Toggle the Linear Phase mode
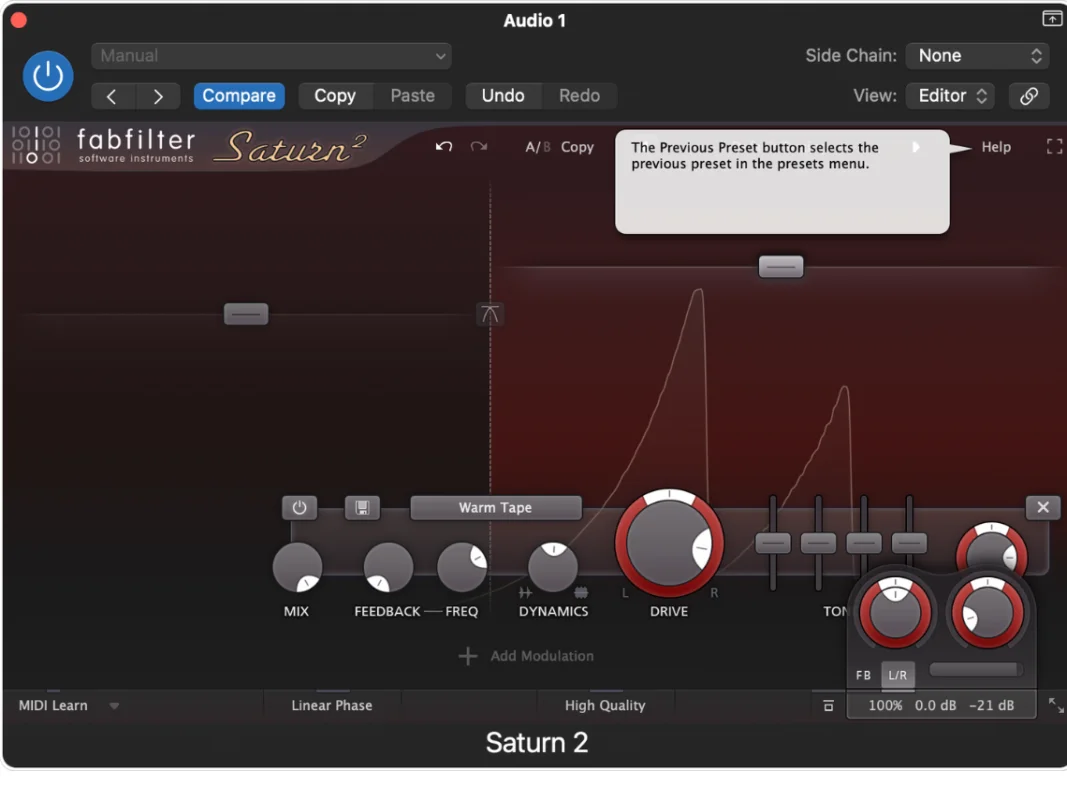 pos(332,705)
